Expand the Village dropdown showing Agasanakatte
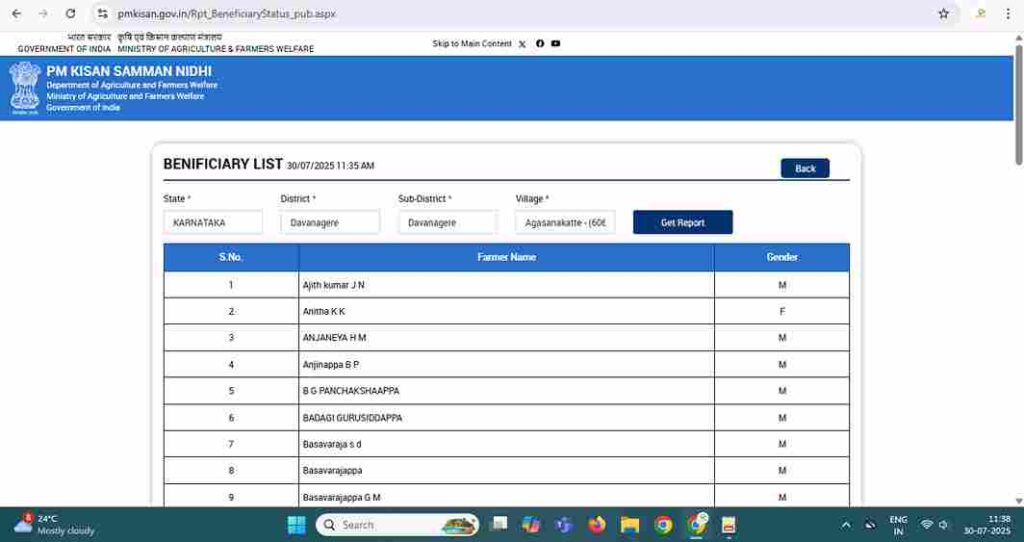 [x=565, y=223]
